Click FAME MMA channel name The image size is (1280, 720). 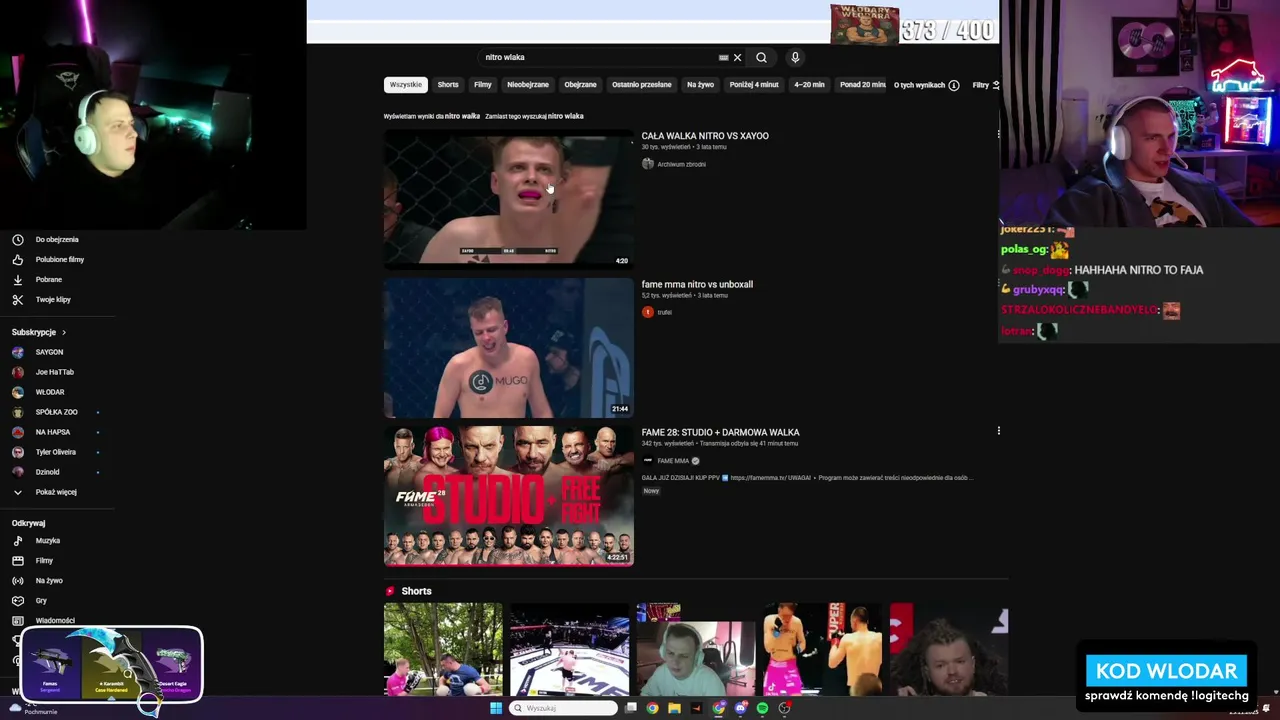click(x=673, y=461)
